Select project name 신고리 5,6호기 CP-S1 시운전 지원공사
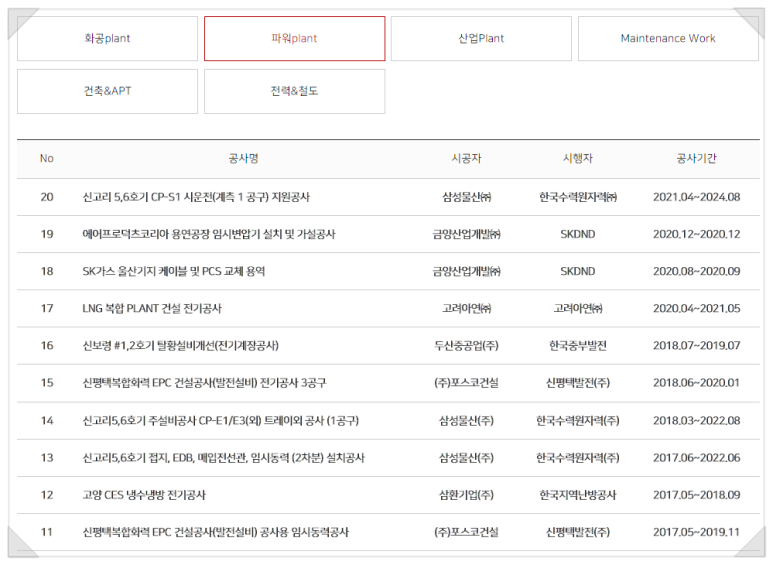The image size is (773, 565). point(196,197)
